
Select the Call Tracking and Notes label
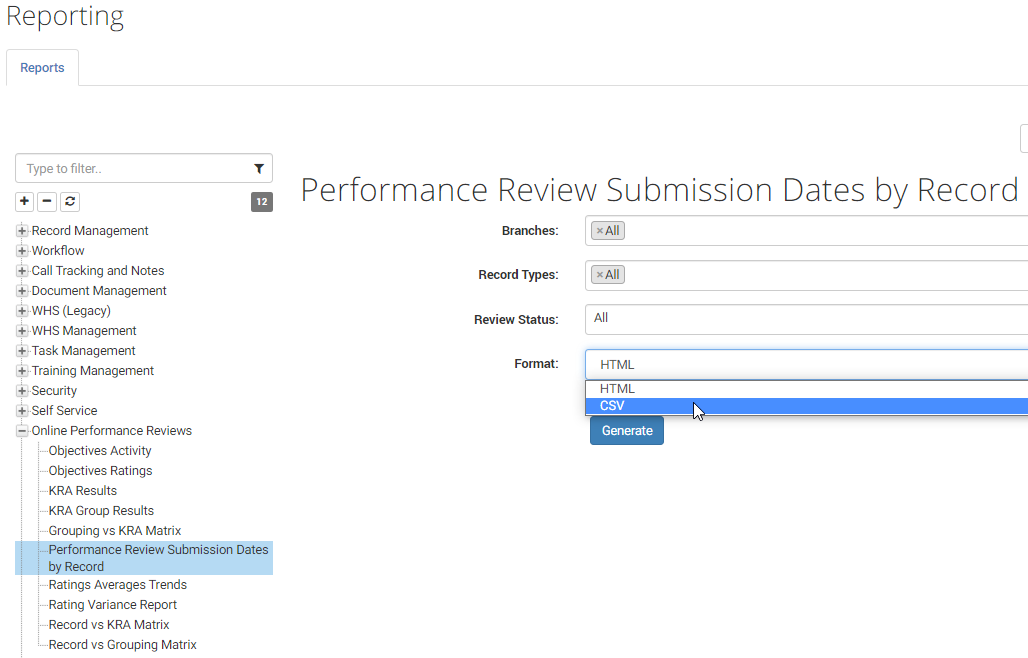tap(98, 271)
